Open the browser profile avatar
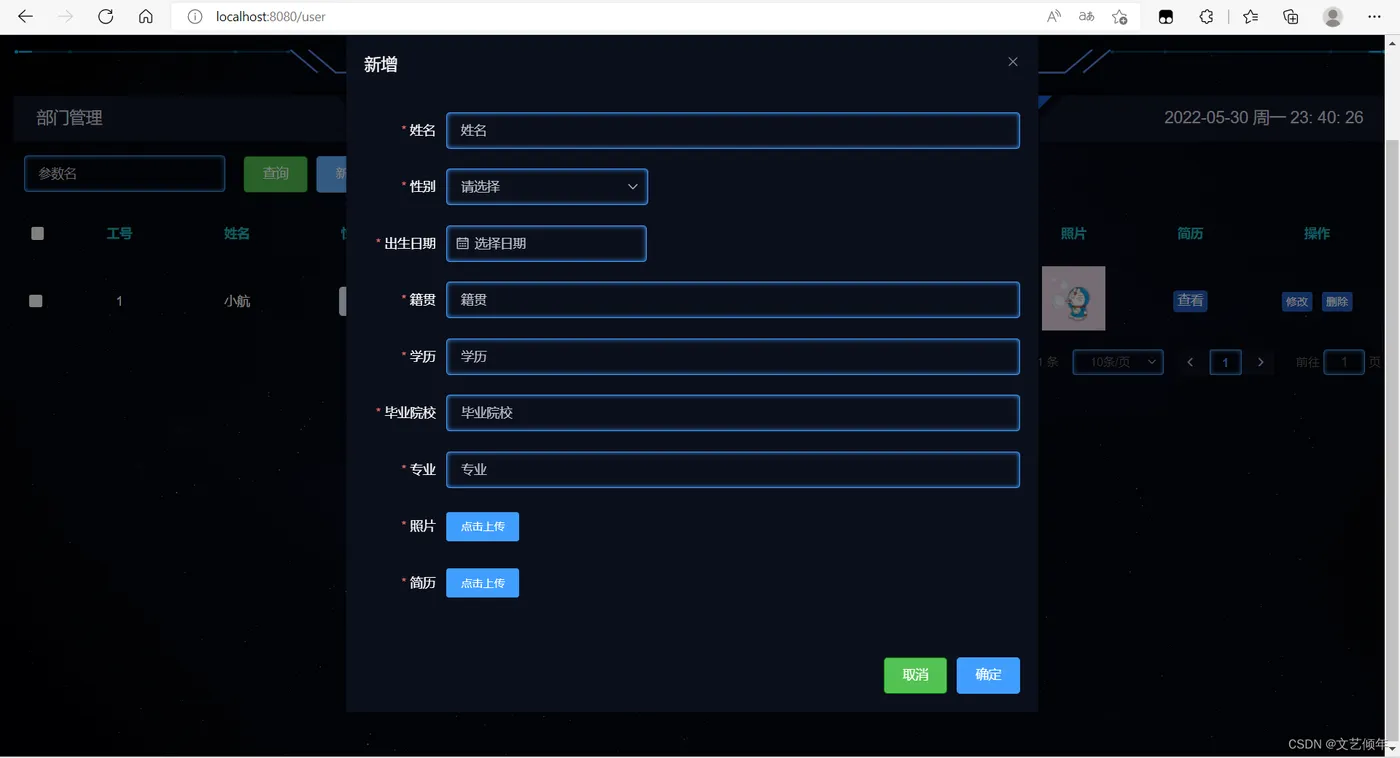The image size is (1400, 758). [1333, 17]
